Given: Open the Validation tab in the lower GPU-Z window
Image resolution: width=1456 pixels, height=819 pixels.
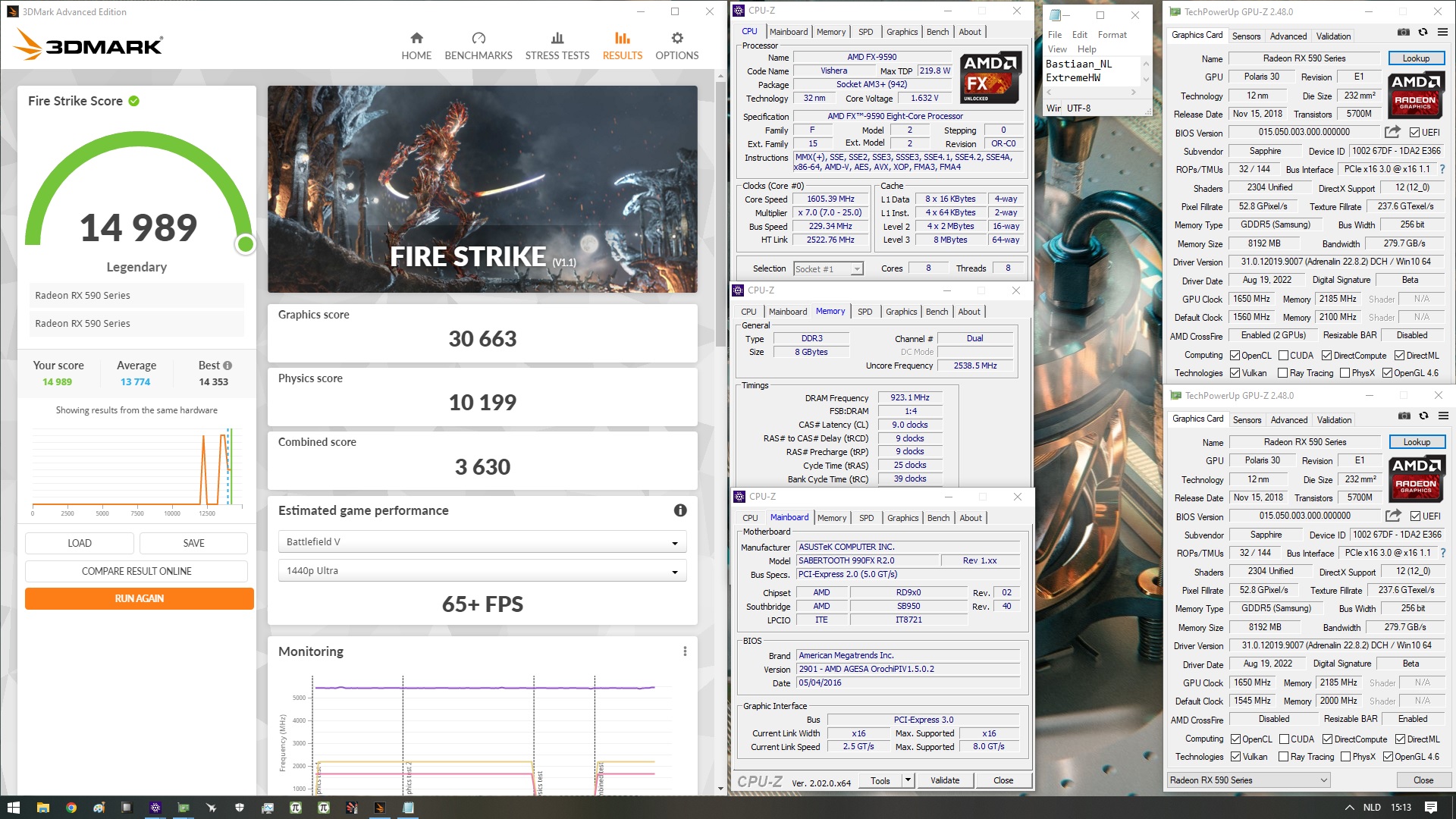Looking at the screenshot, I should click(x=1334, y=419).
